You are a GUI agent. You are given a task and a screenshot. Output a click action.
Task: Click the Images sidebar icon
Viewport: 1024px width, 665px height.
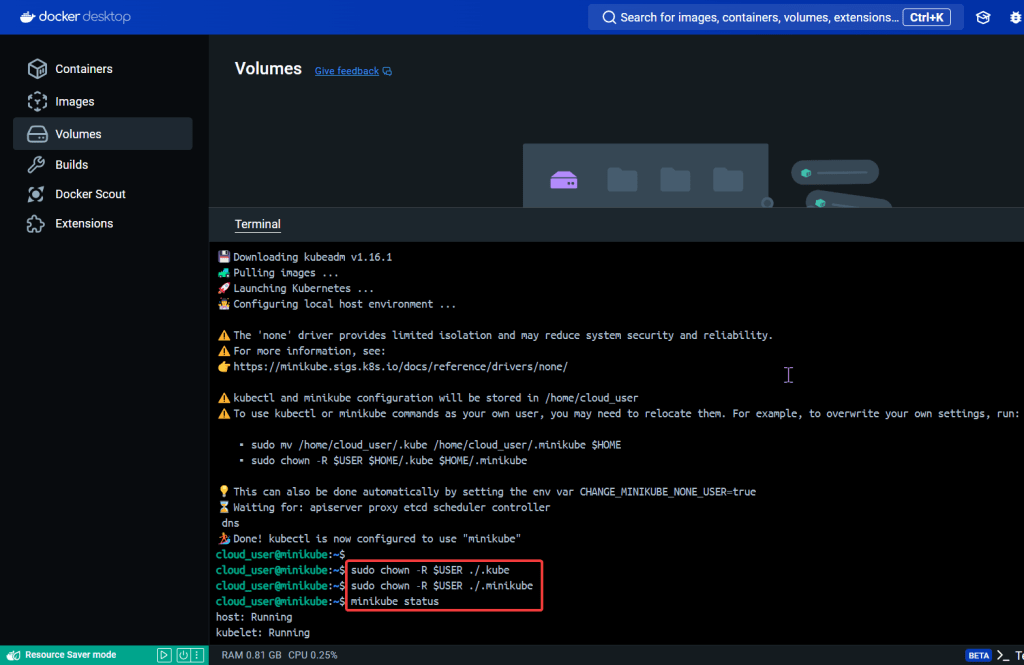tap(37, 101)
